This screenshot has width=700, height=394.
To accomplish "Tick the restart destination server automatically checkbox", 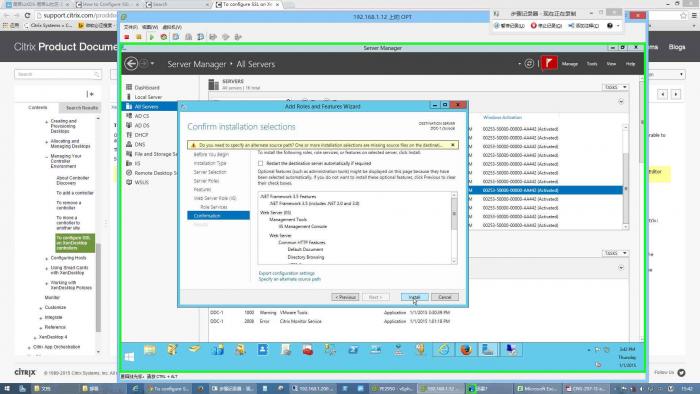I will [260, 163].
